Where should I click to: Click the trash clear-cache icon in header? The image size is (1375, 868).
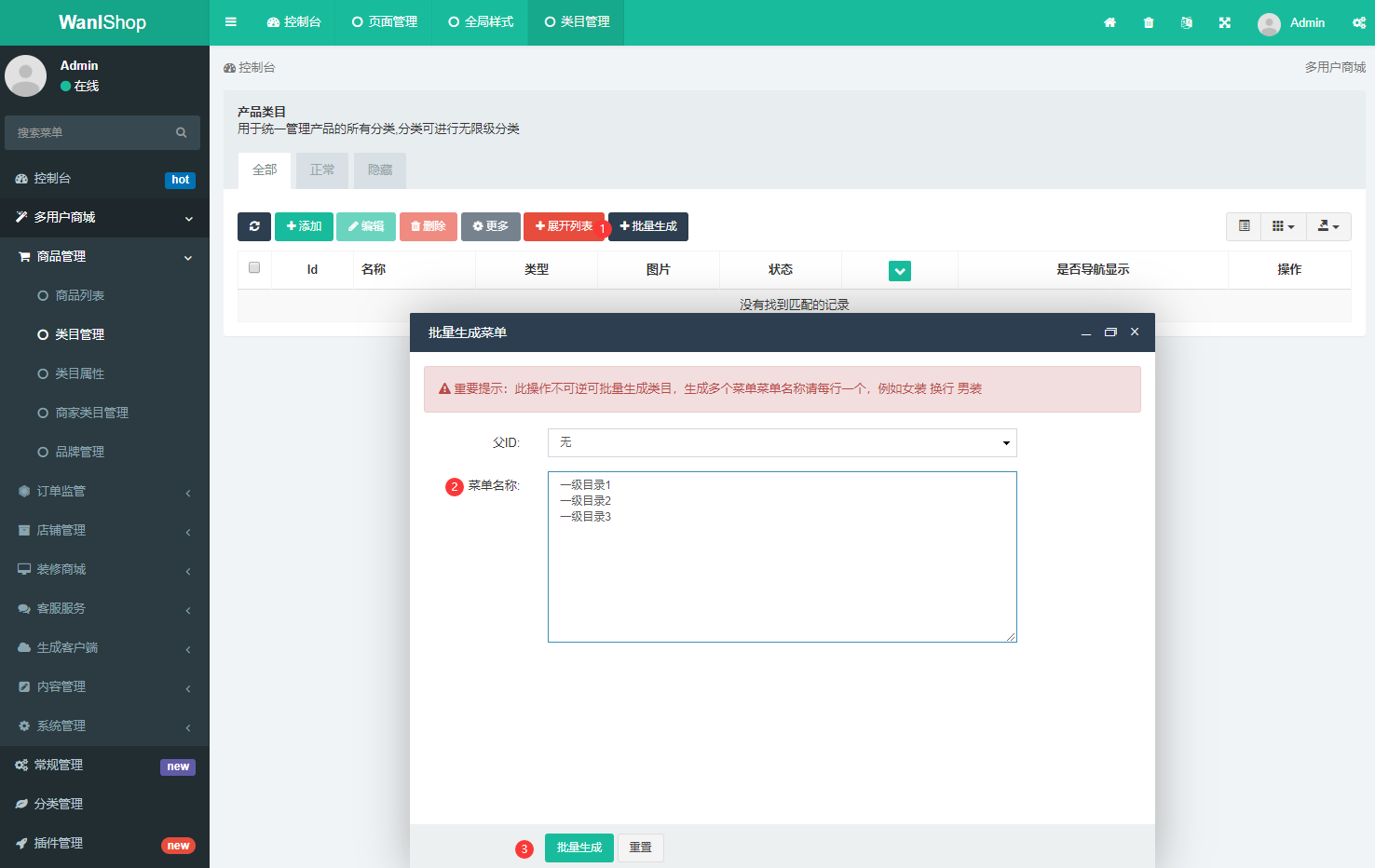[1149, 22]
